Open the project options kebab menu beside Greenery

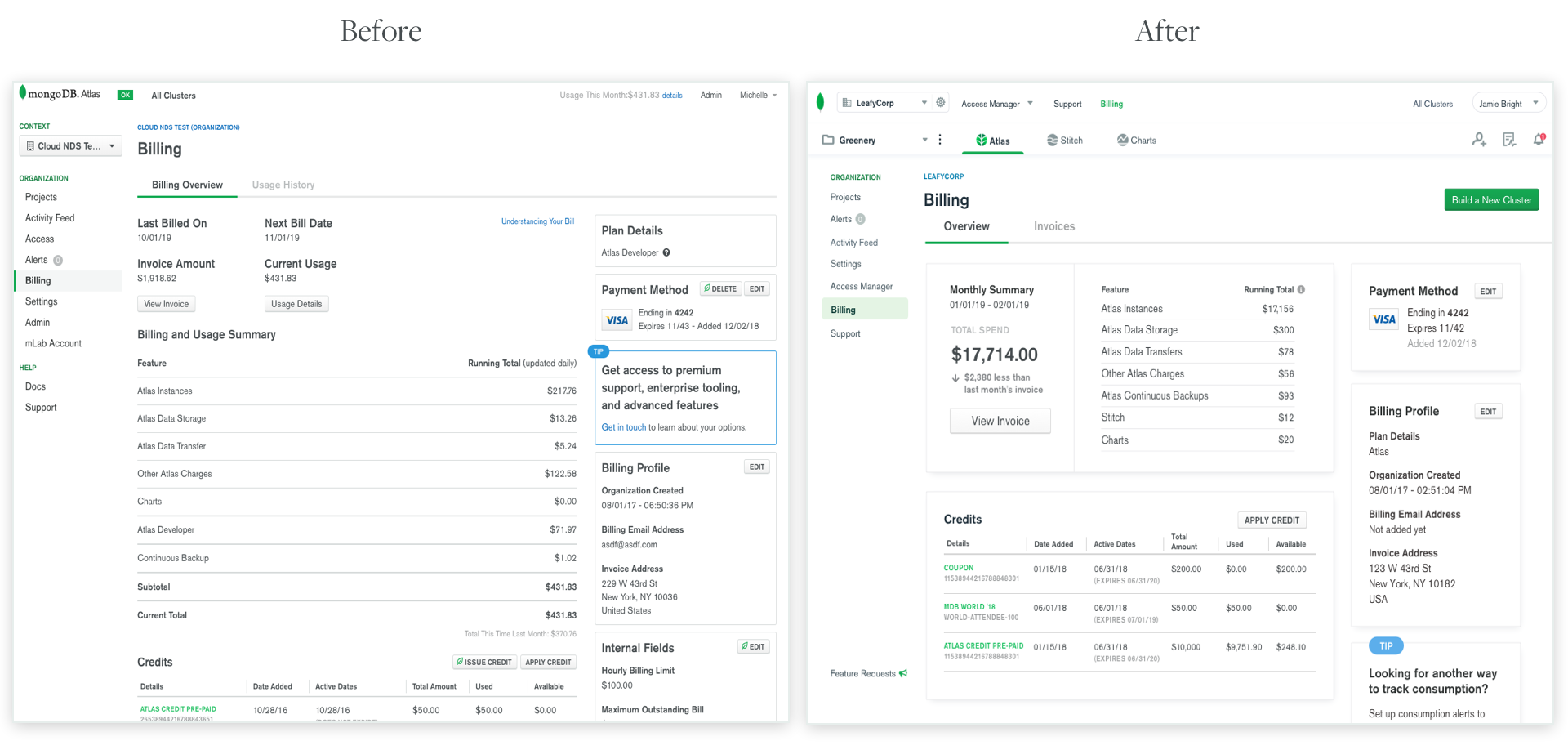(940, 140)
